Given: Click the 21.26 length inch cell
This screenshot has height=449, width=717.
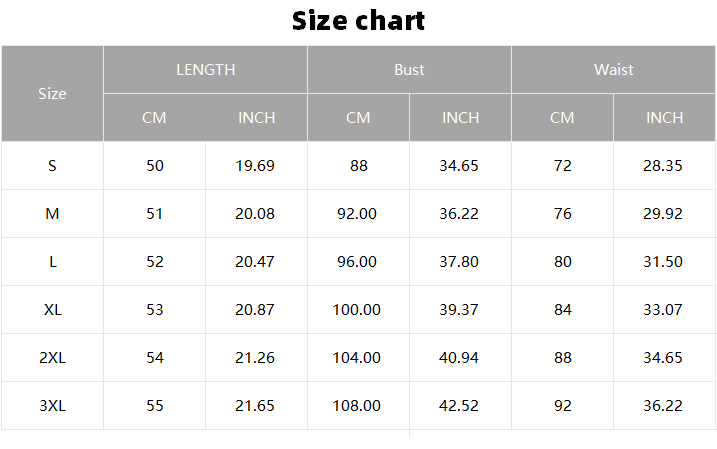Looking at the screenshot, I should (x=255, y=358).
